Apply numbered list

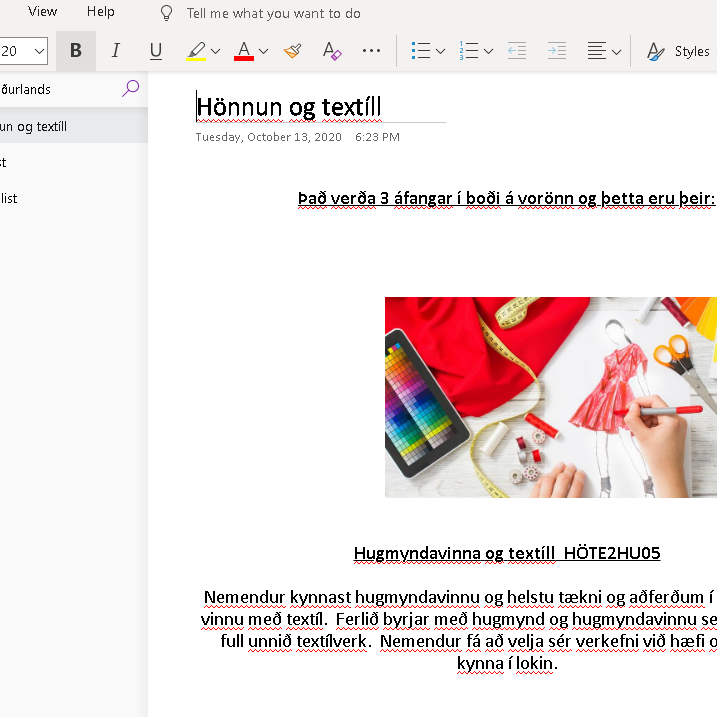pyautogui.click(x=468, y=51)
